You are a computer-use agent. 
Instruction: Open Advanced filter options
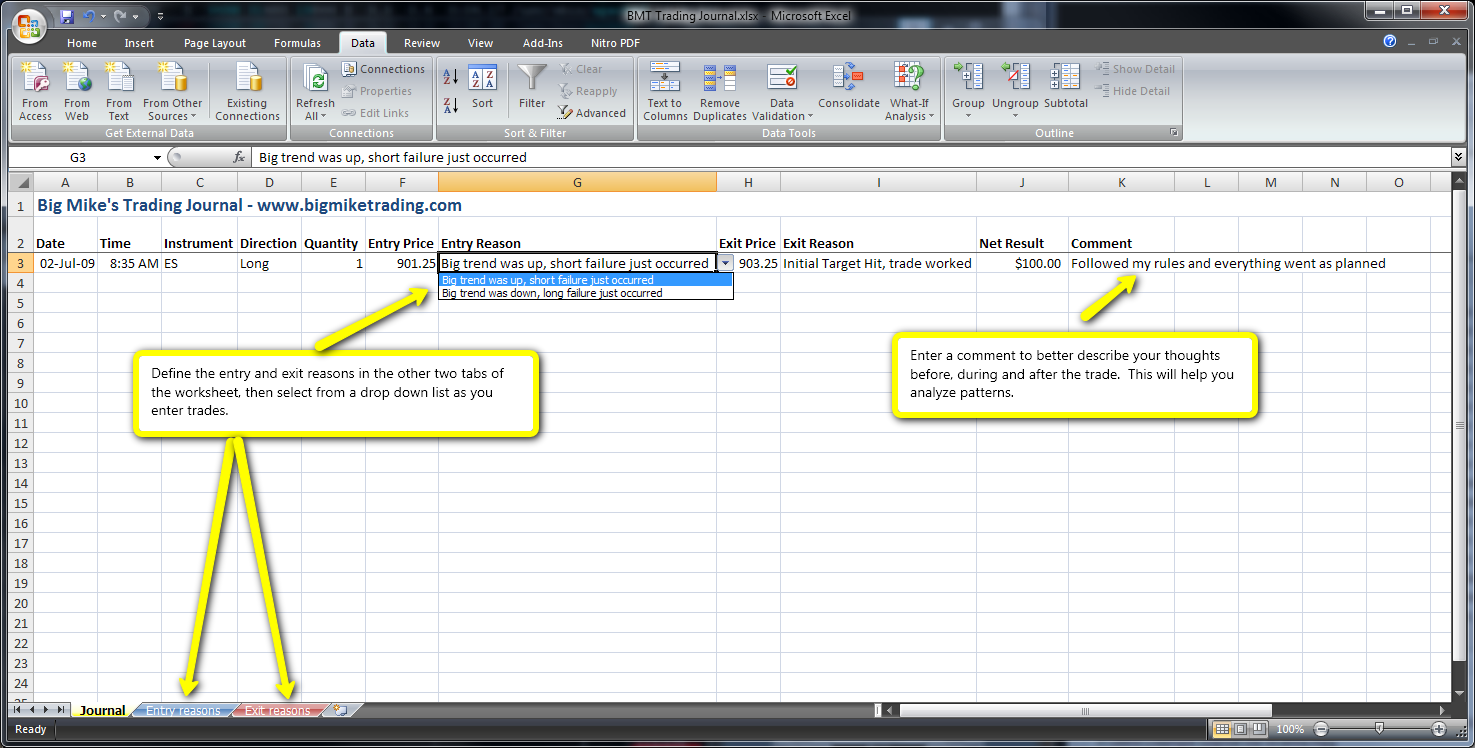click(x=592, y=113)
